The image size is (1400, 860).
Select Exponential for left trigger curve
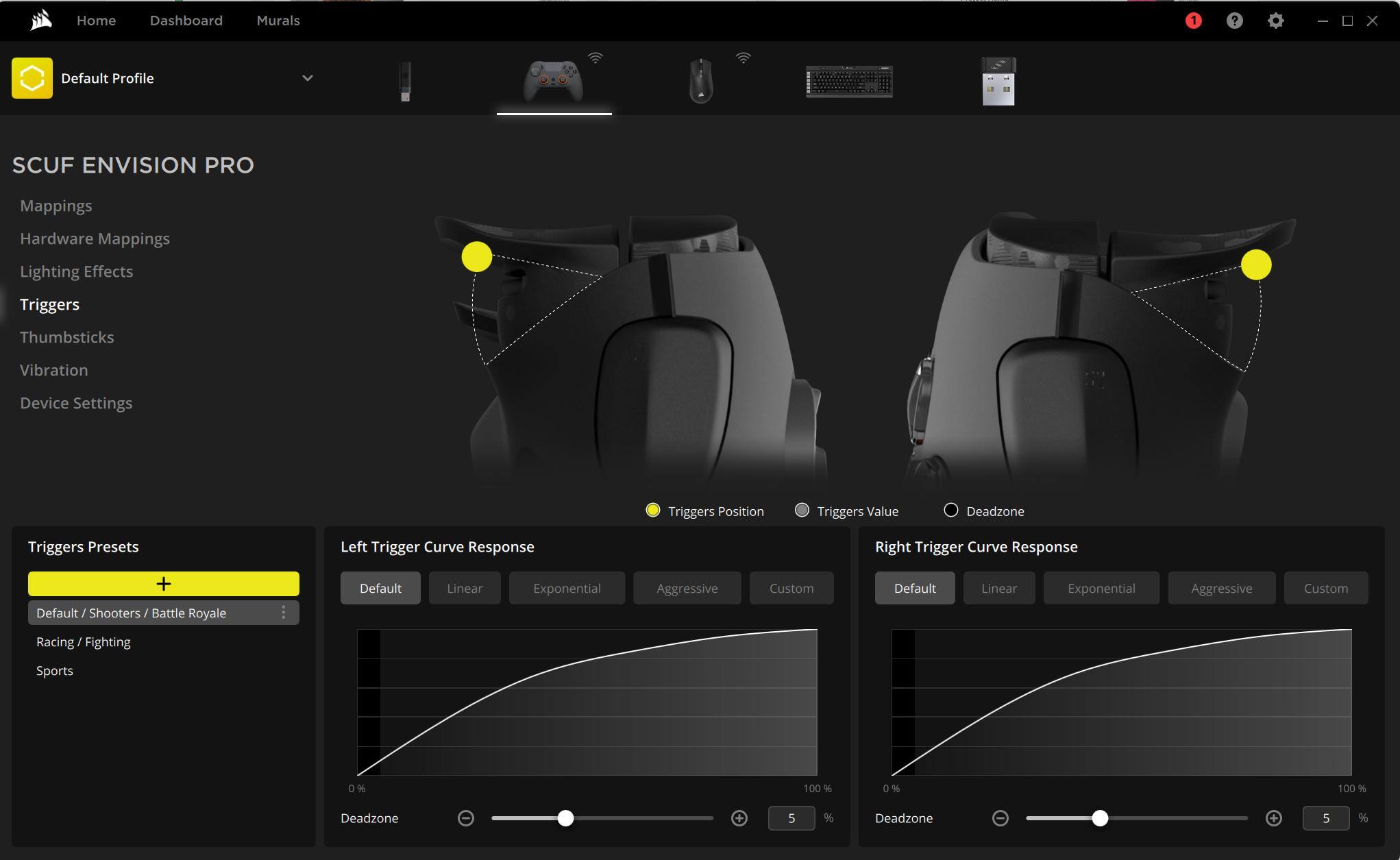(567, 588)
